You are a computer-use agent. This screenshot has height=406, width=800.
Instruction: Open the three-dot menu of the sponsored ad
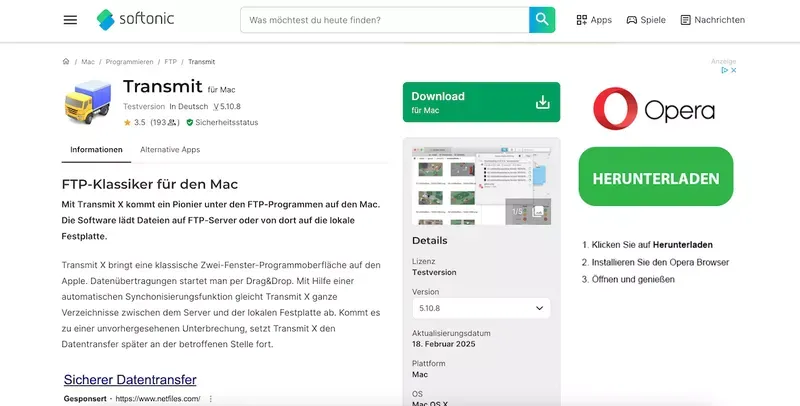point(210,398)
